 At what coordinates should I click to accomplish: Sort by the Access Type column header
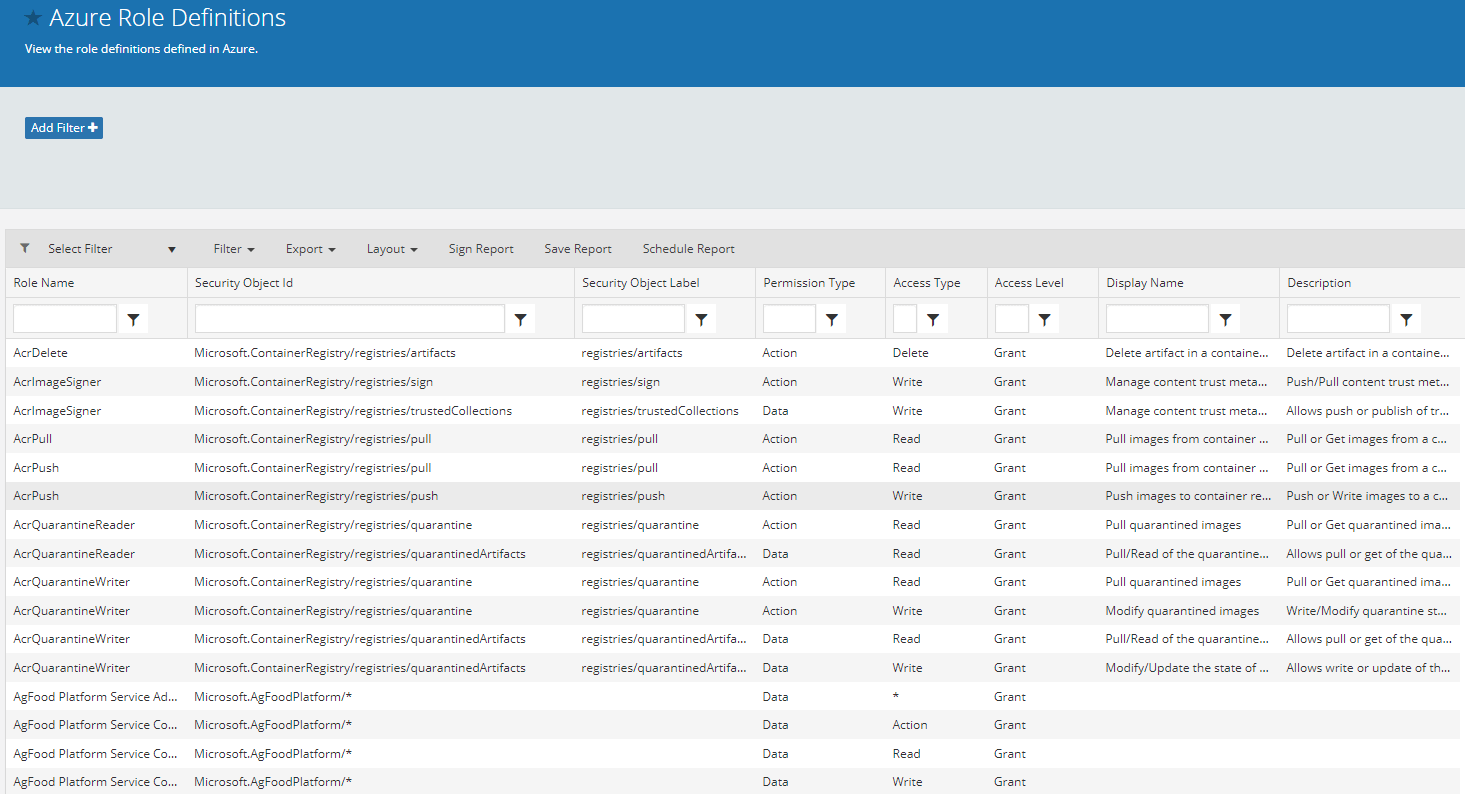[927, 283]
